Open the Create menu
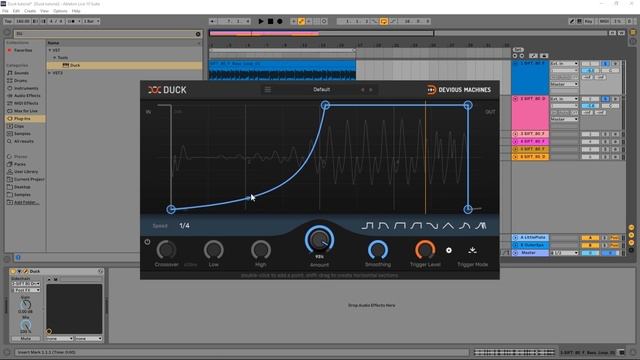Viewport: 640px width, 360px height. coord(30,11)
